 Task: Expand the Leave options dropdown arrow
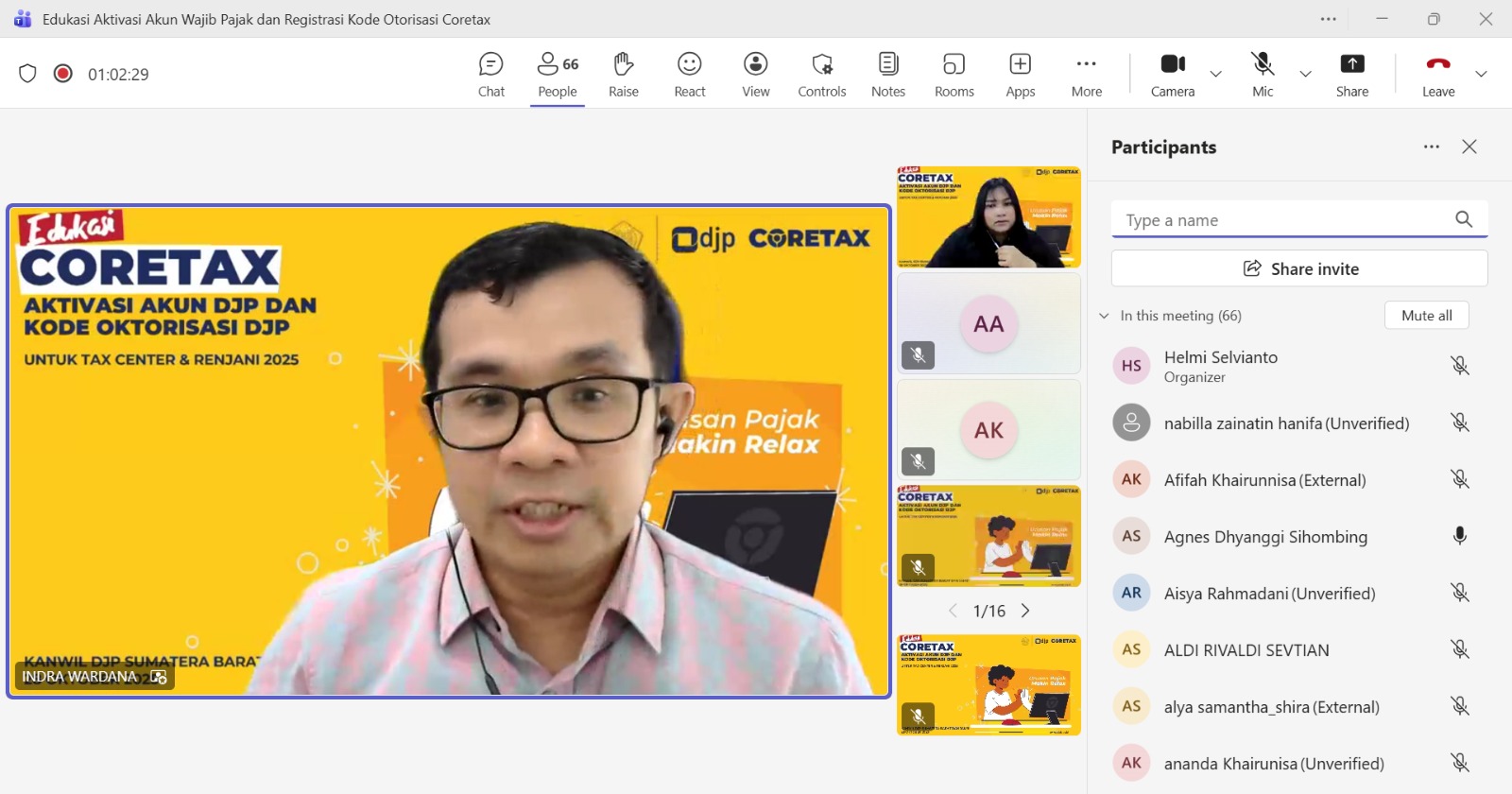pos(1481,74)
